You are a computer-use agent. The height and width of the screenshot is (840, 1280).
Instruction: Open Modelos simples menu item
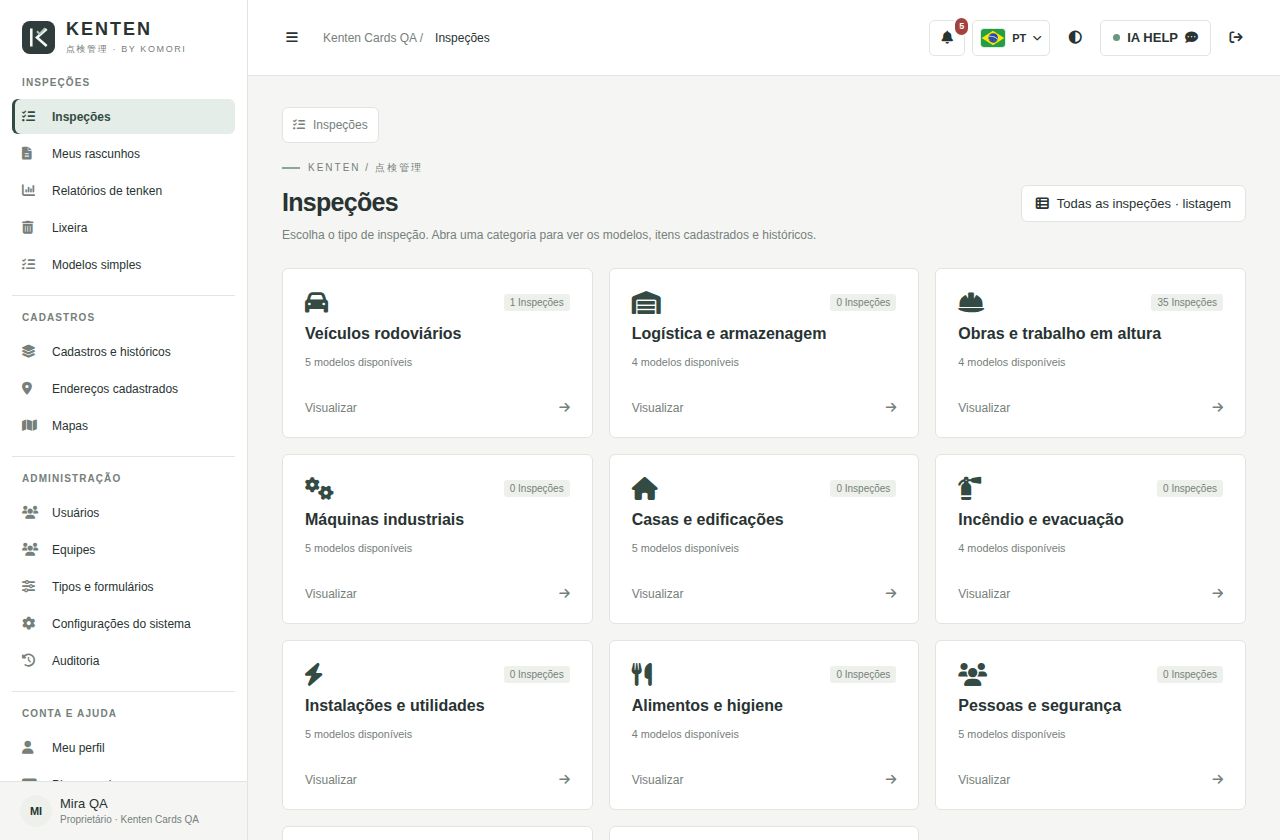pyautogui.click(x=123, y=265)
